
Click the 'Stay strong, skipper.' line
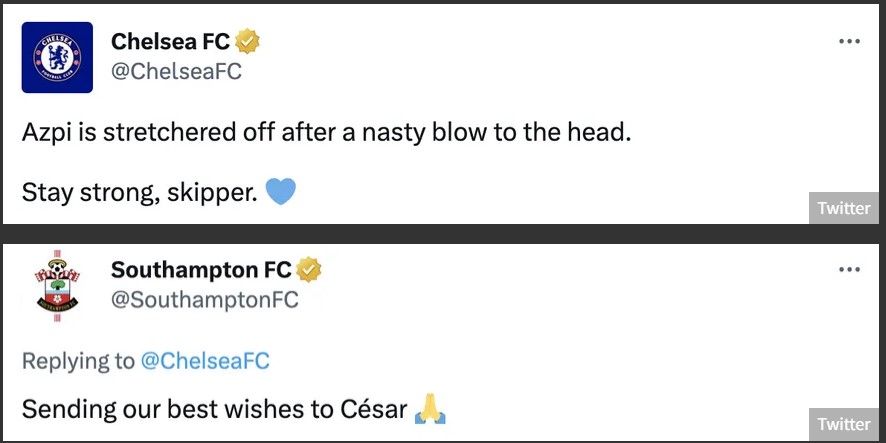(138, 192)
